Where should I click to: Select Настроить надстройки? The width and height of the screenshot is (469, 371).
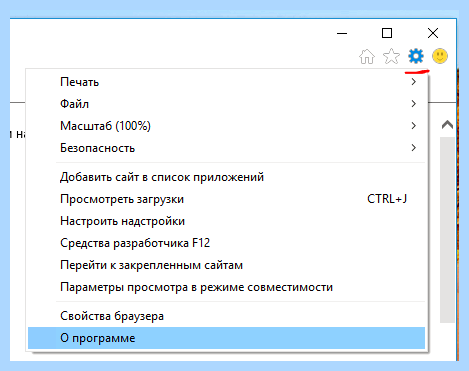226,221
